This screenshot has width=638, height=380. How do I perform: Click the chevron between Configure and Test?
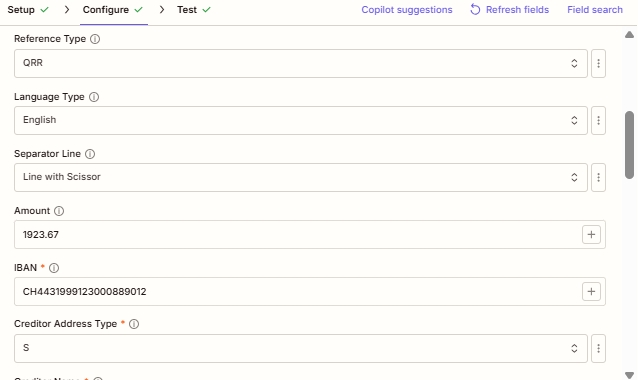tap(162, 10)
